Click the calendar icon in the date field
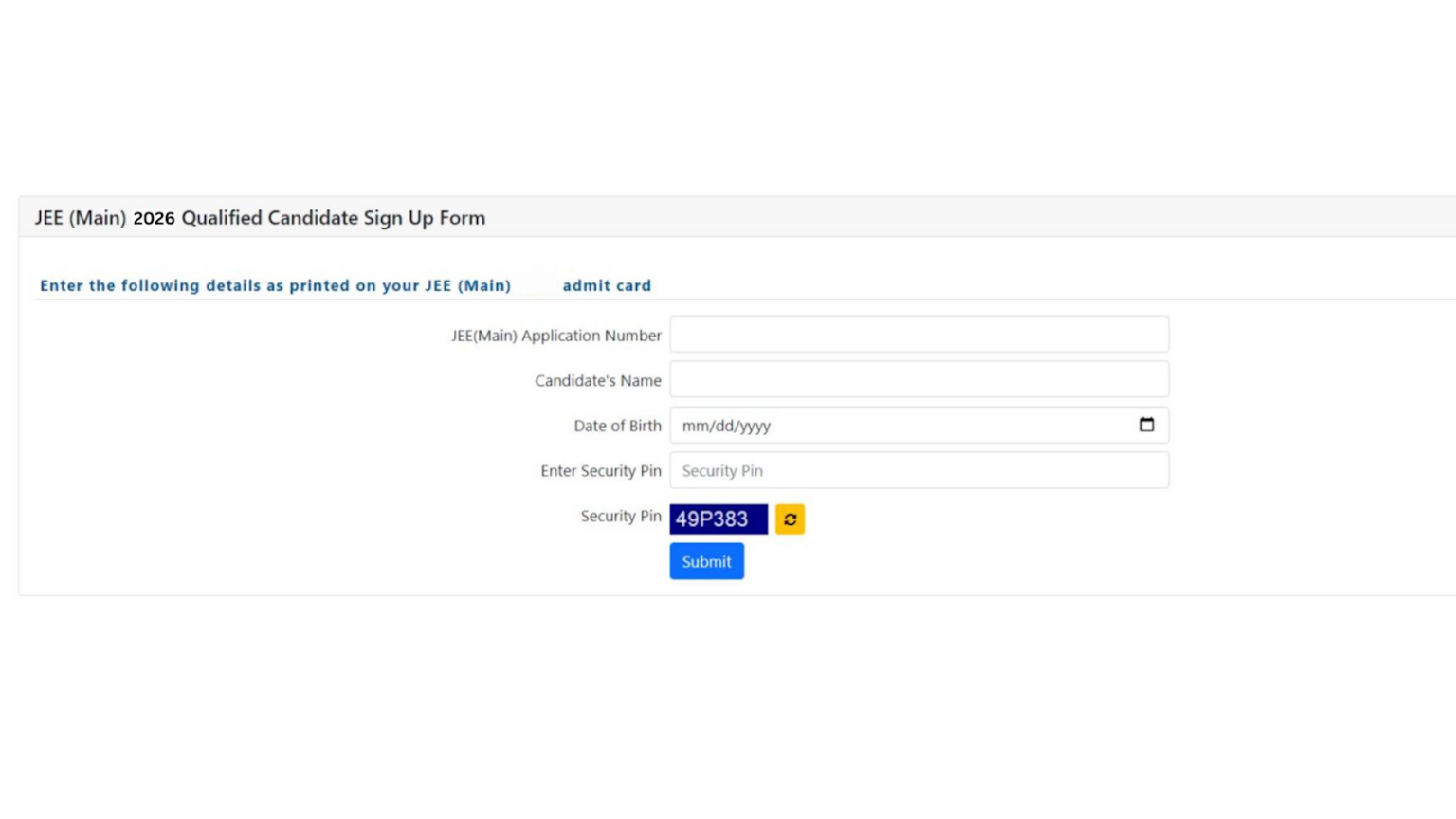Viewport: 1456px width, 819px height. coord(1146,426)
